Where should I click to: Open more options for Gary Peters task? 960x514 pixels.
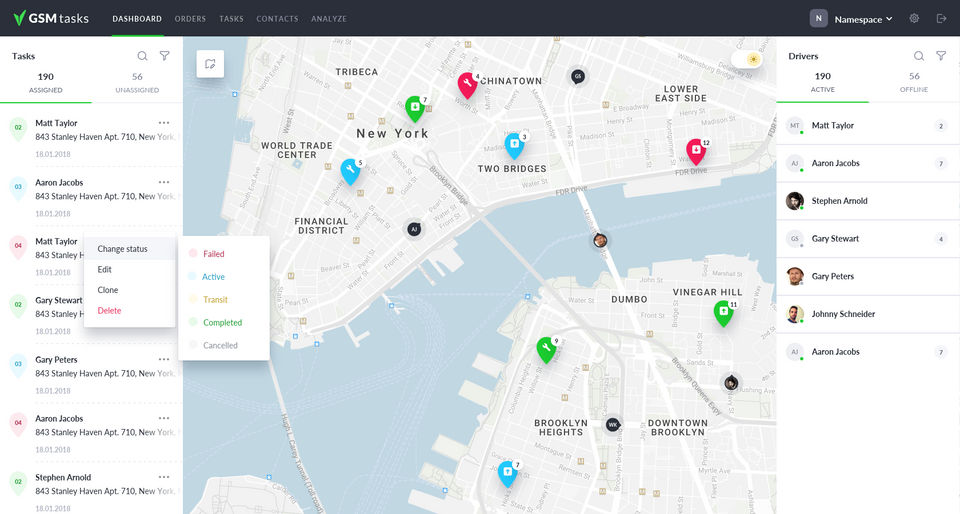pyautogui.click(x=164, y=359)
